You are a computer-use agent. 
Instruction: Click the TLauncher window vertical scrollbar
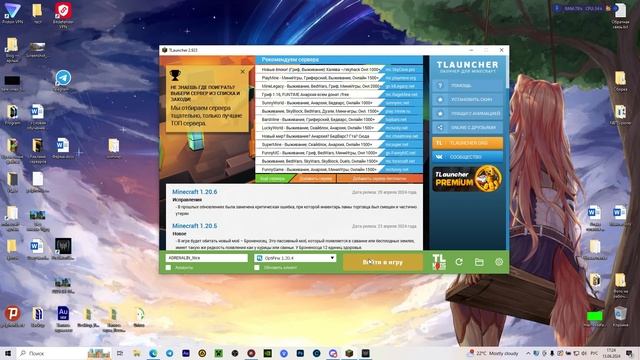pos(508,153)
